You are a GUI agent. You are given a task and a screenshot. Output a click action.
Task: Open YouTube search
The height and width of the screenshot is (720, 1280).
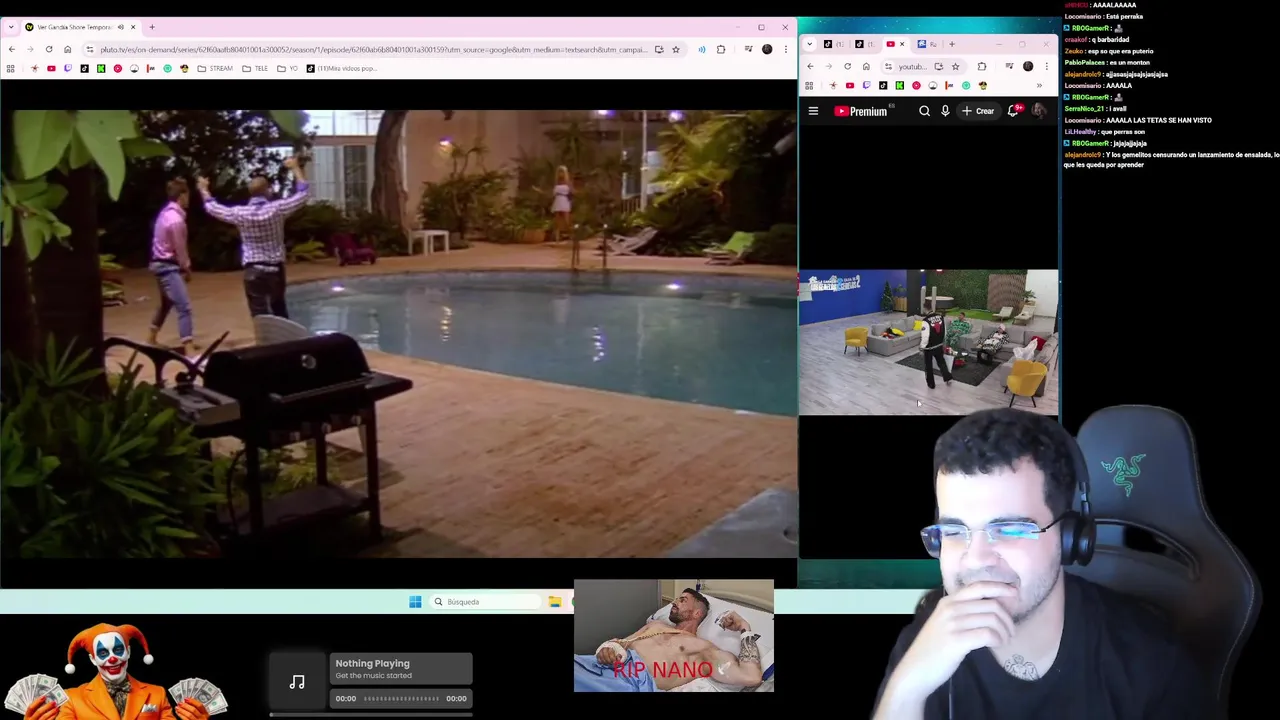(x=924, y=111)
